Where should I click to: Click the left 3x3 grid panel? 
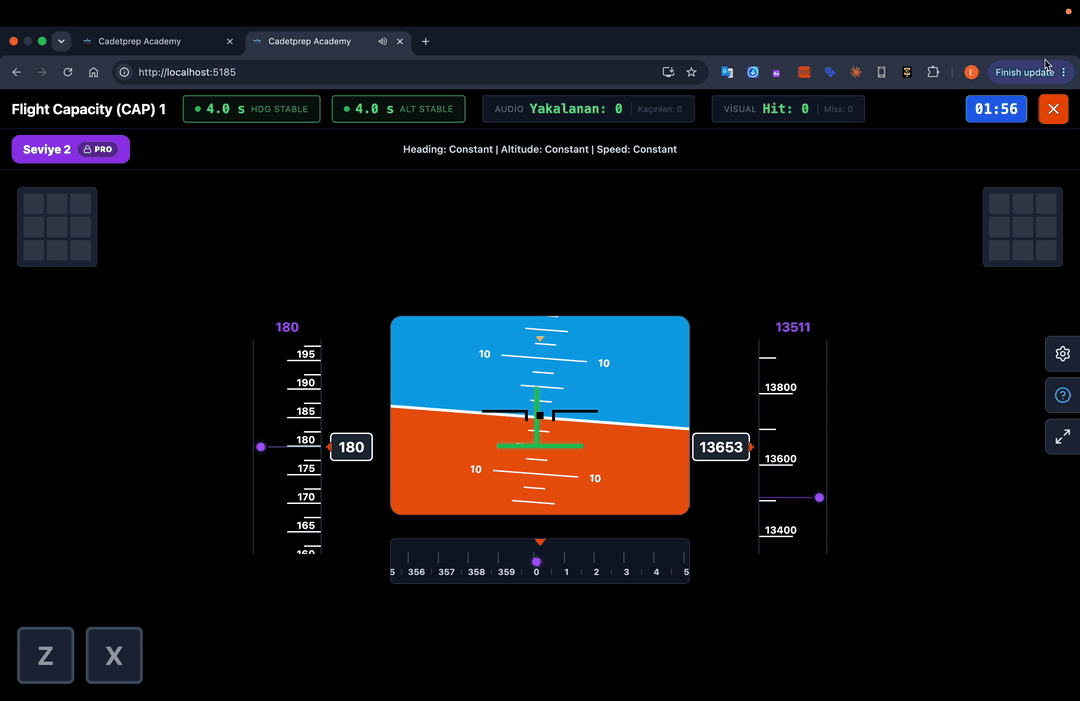pyautogui.click(x=57, y=227)
